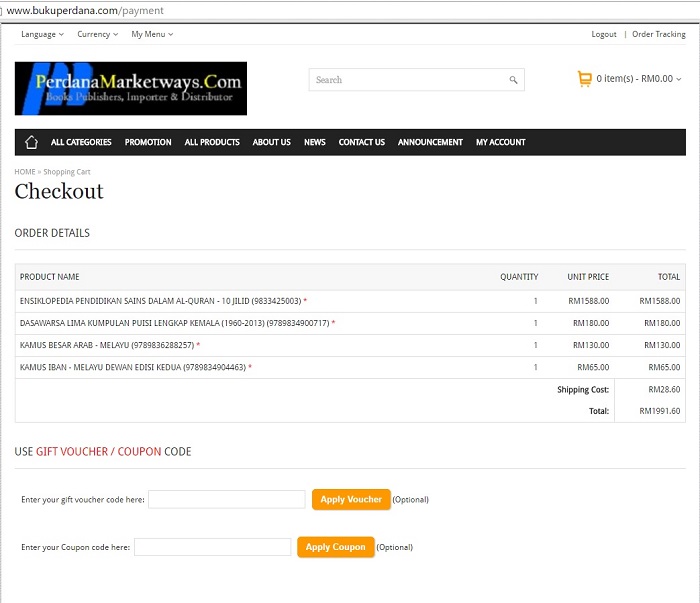700x603 pixels.
Task: Click the Shipping Cost label
Action: (583, 390)
